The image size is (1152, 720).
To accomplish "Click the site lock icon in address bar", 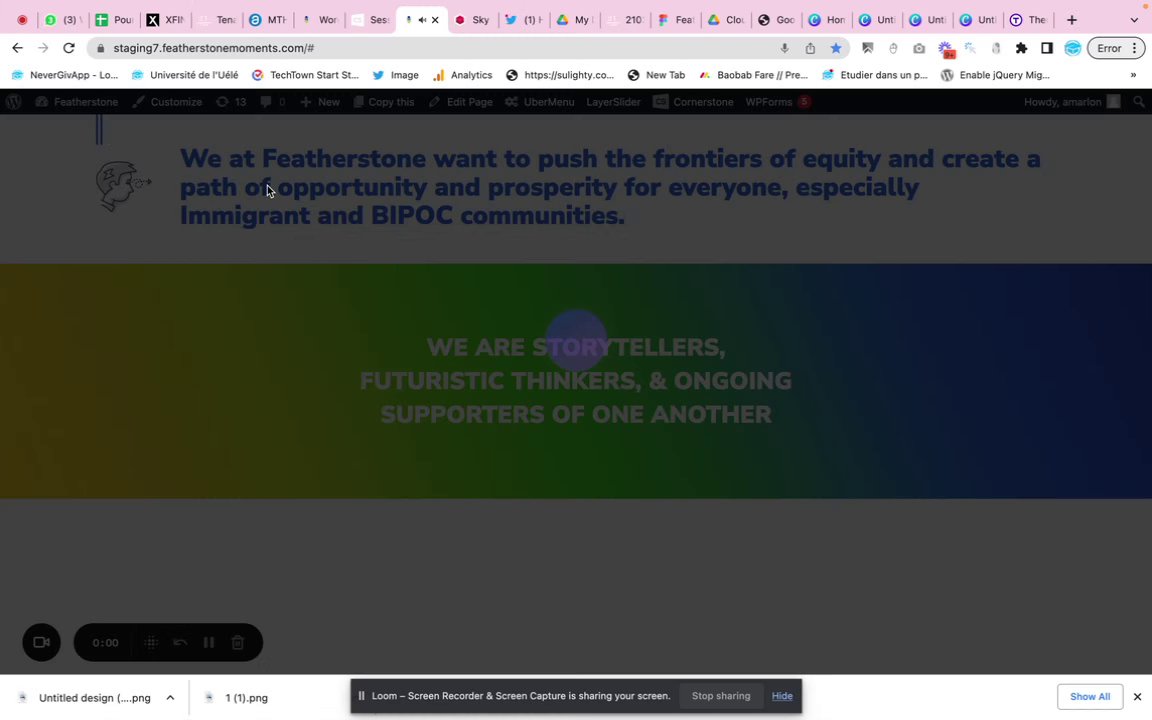I will tap(101, 48).
